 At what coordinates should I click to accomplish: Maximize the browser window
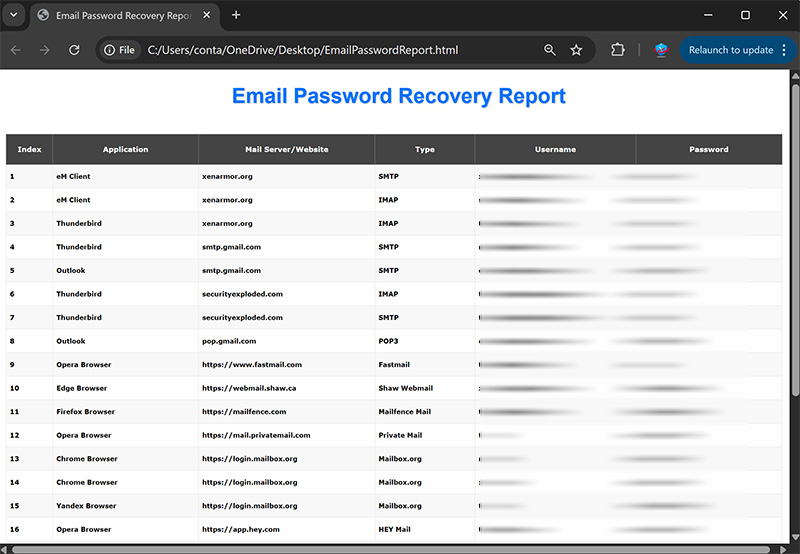745,15
